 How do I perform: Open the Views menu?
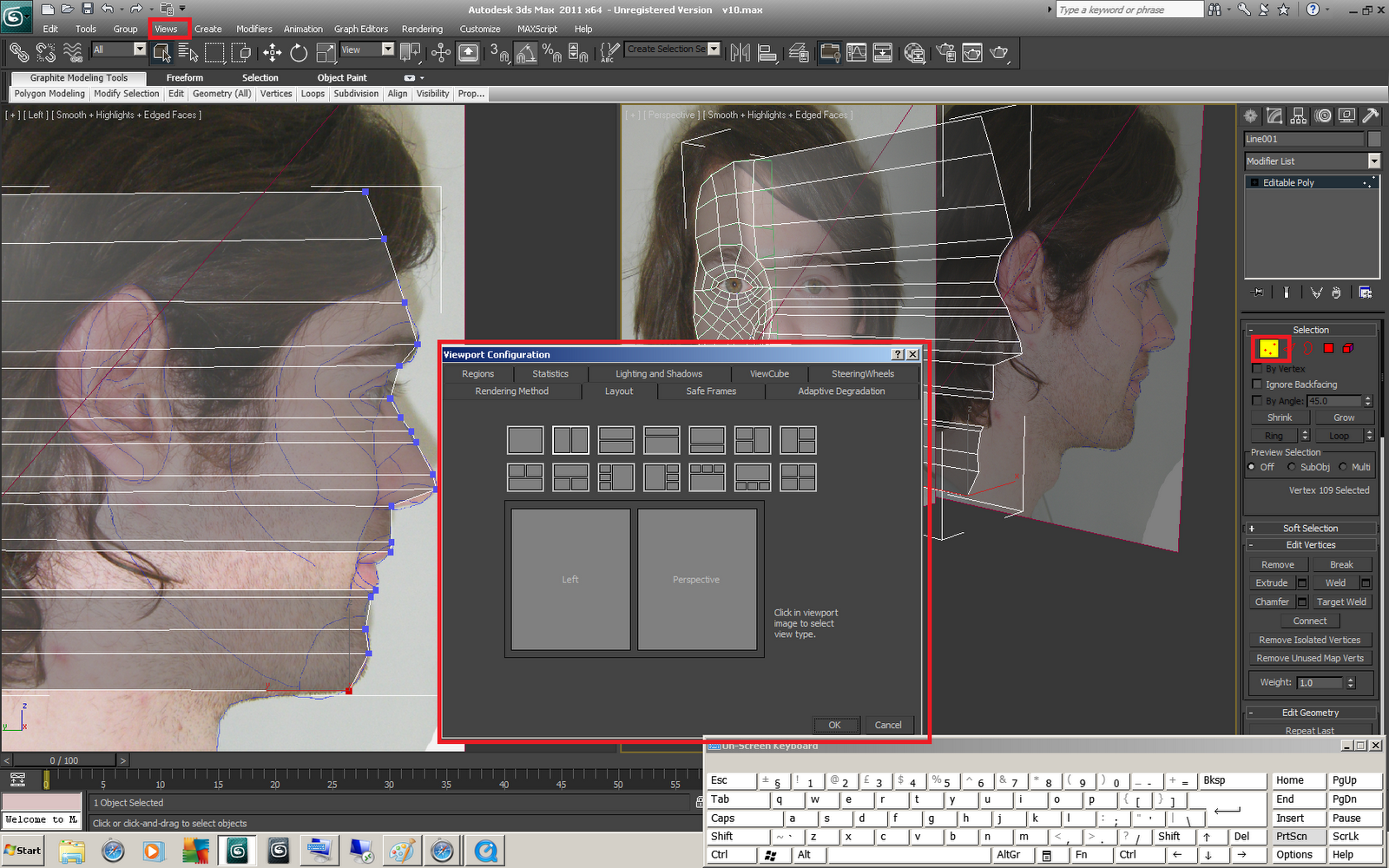pyautogui.click(x=166, y=29)
